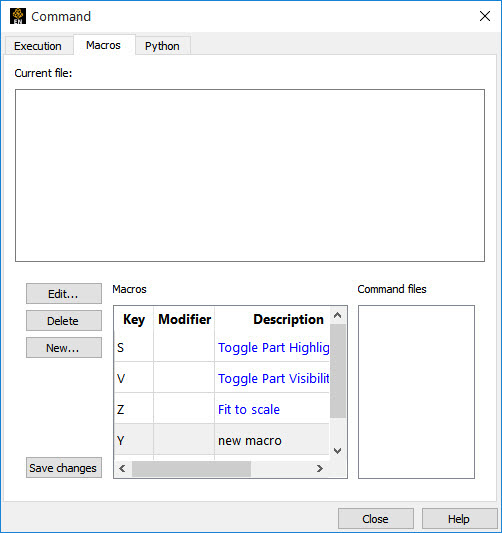Select the Macros tab

[103, 45]
